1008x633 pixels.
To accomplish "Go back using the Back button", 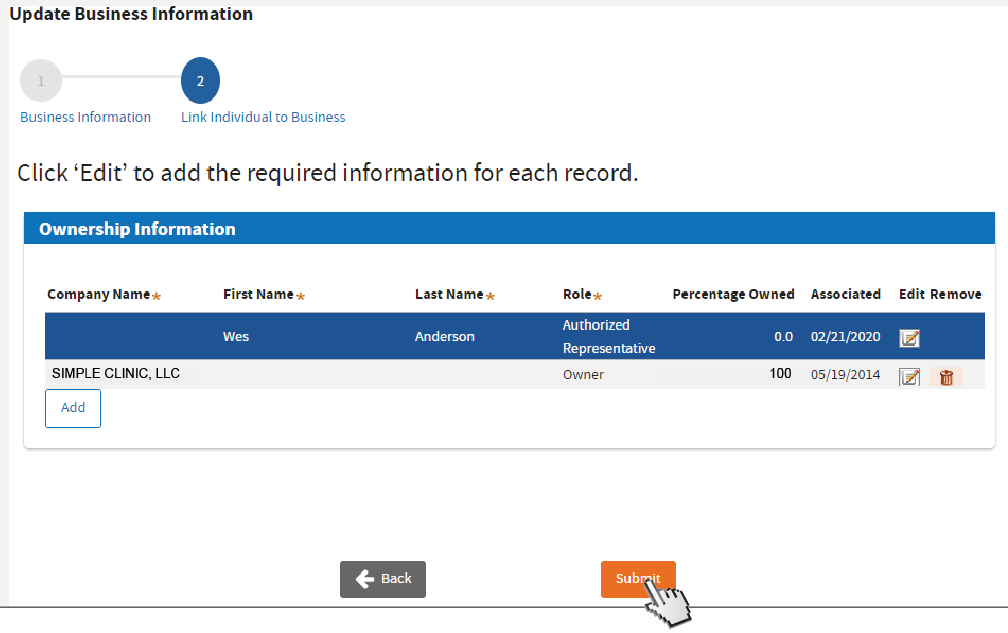I will pyautogui.click(x=383, y=579).
